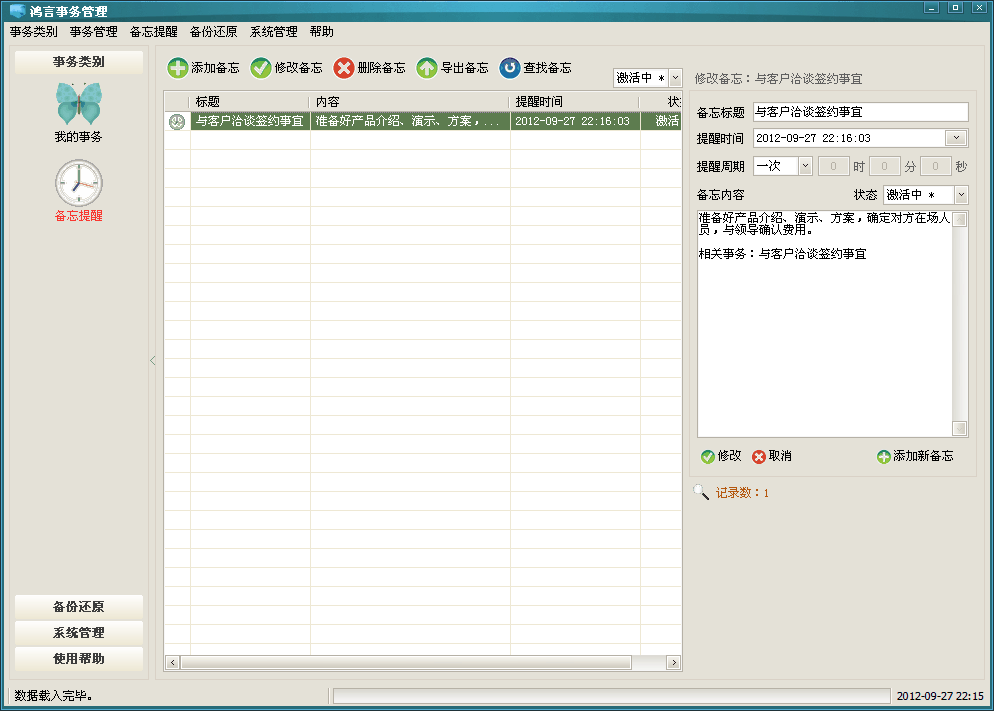Click the 系统管理 sidebar button
This screenshot has height=711, width=994.
(79, 633)
